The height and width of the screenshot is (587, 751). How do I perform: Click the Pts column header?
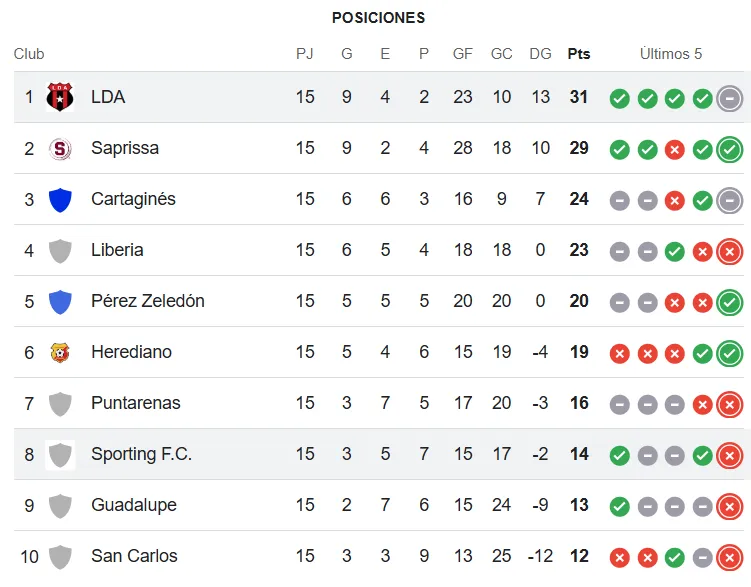point(579,54)
